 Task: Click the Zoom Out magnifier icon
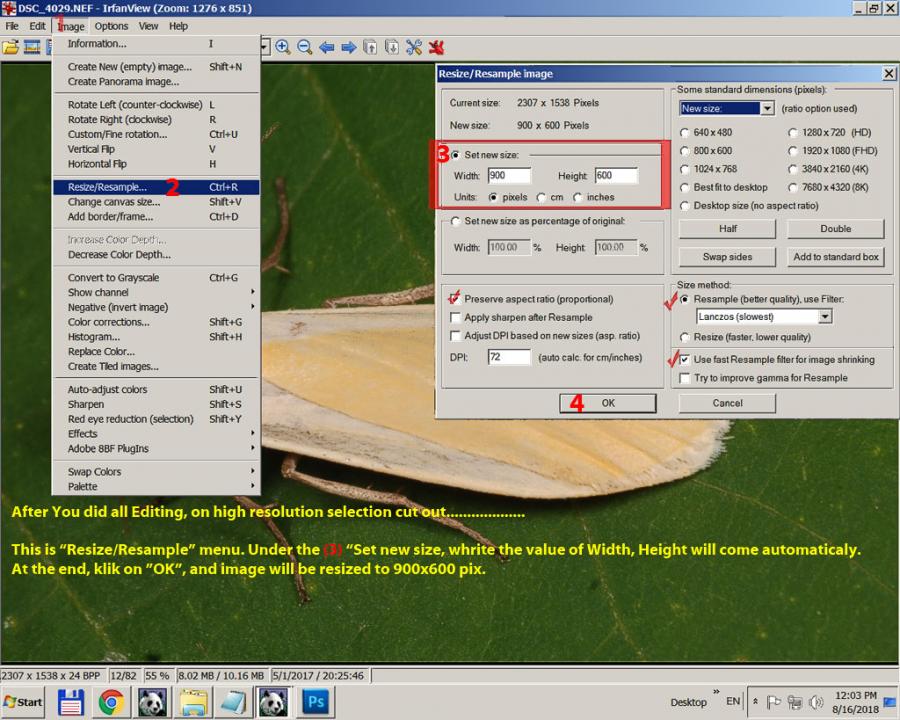point(305,47)
